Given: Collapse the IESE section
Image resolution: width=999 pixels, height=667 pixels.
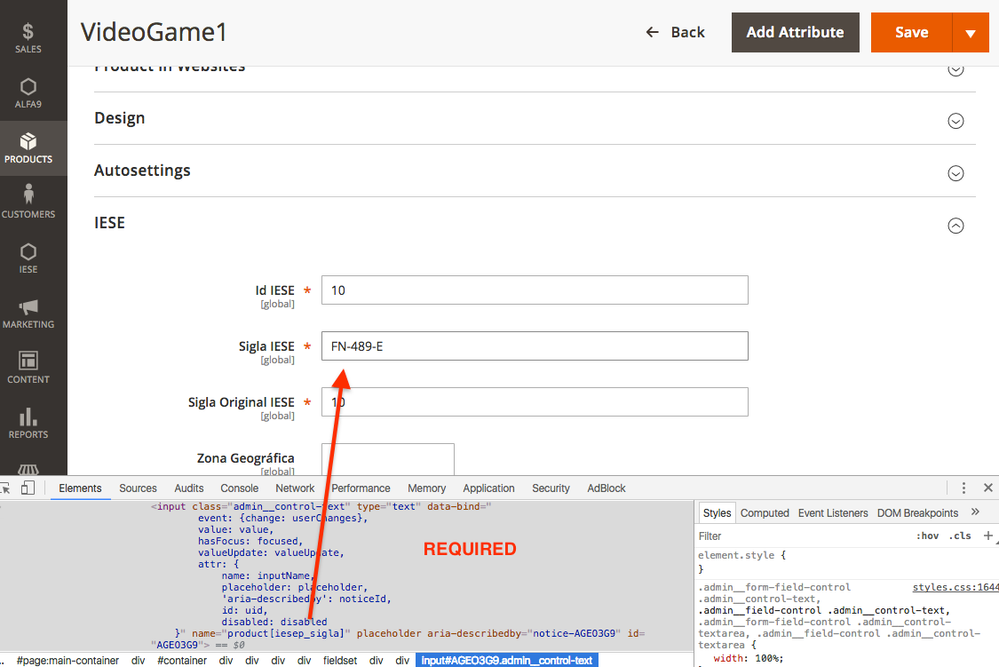Looking at the screenshot, I should pos(955,226).
